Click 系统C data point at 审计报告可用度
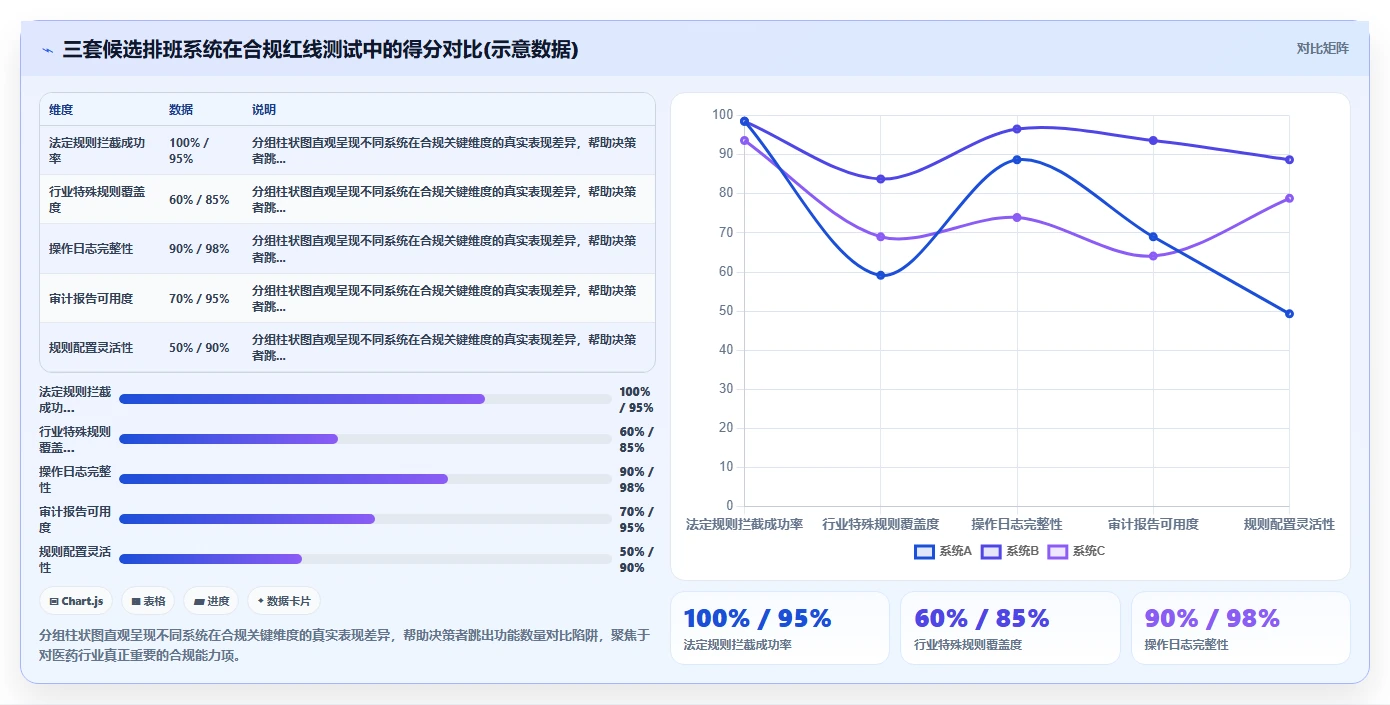 tap(1153, 256)
